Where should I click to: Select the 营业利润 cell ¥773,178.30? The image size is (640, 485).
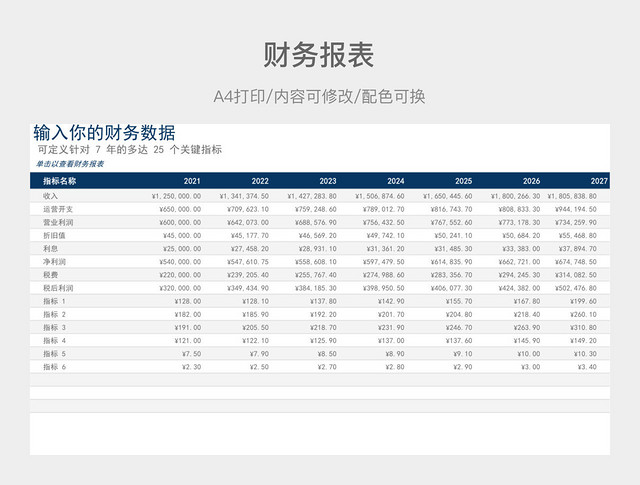click(x=519, y=222)
